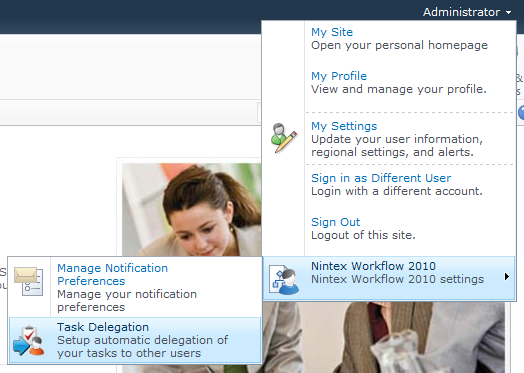Click the woman photo on the page

pos(191,210)
